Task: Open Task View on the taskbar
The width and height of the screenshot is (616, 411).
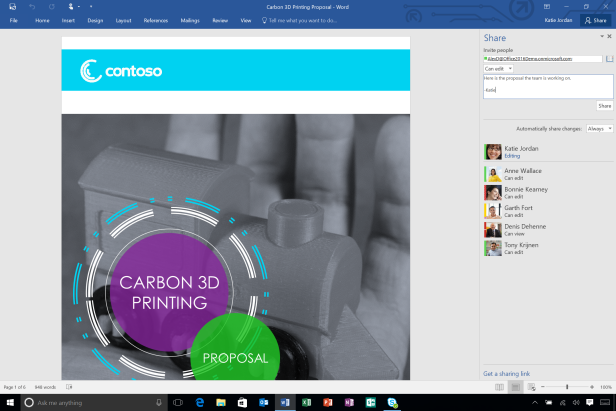Action: (178, 403)
